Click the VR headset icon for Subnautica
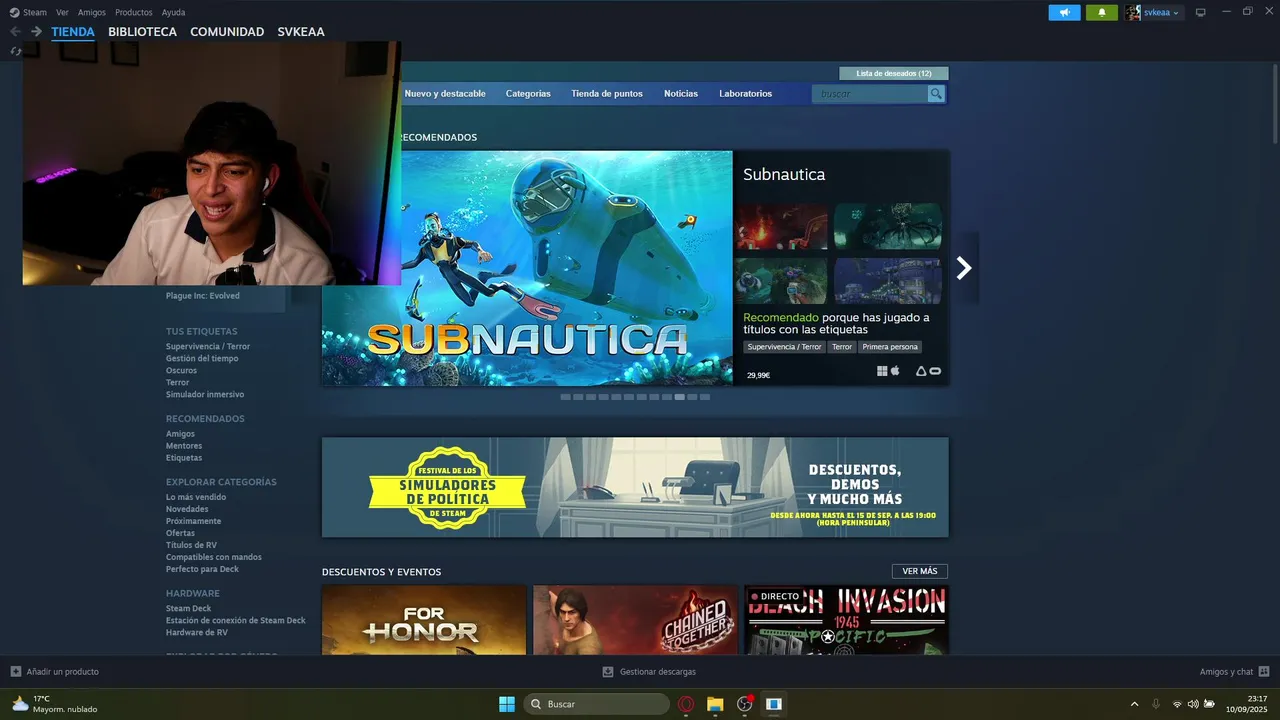1280x720 pixels. (x=935, y=371)
